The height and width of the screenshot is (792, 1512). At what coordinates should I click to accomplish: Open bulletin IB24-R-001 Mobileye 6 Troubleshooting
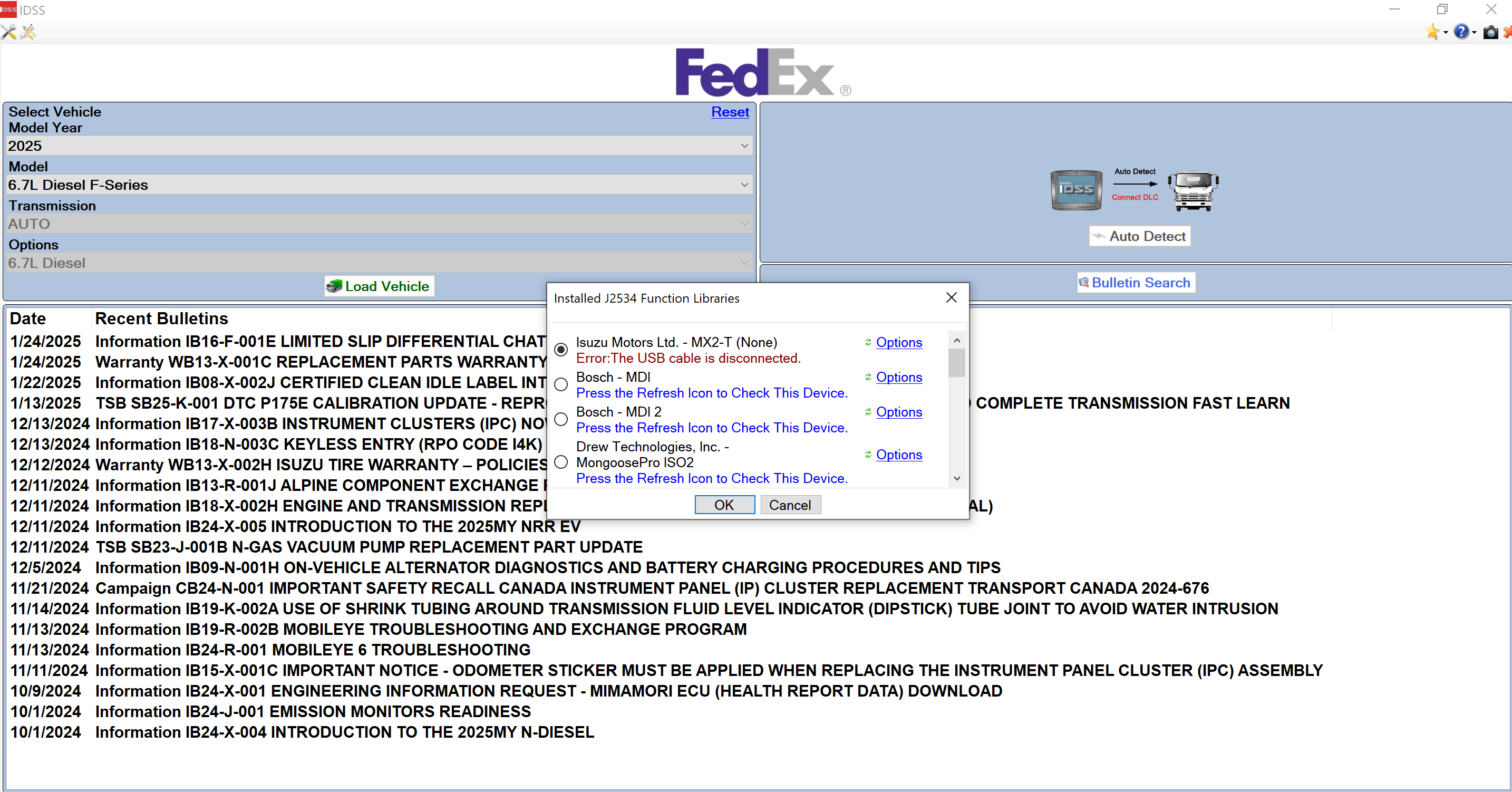pos(313,650)
